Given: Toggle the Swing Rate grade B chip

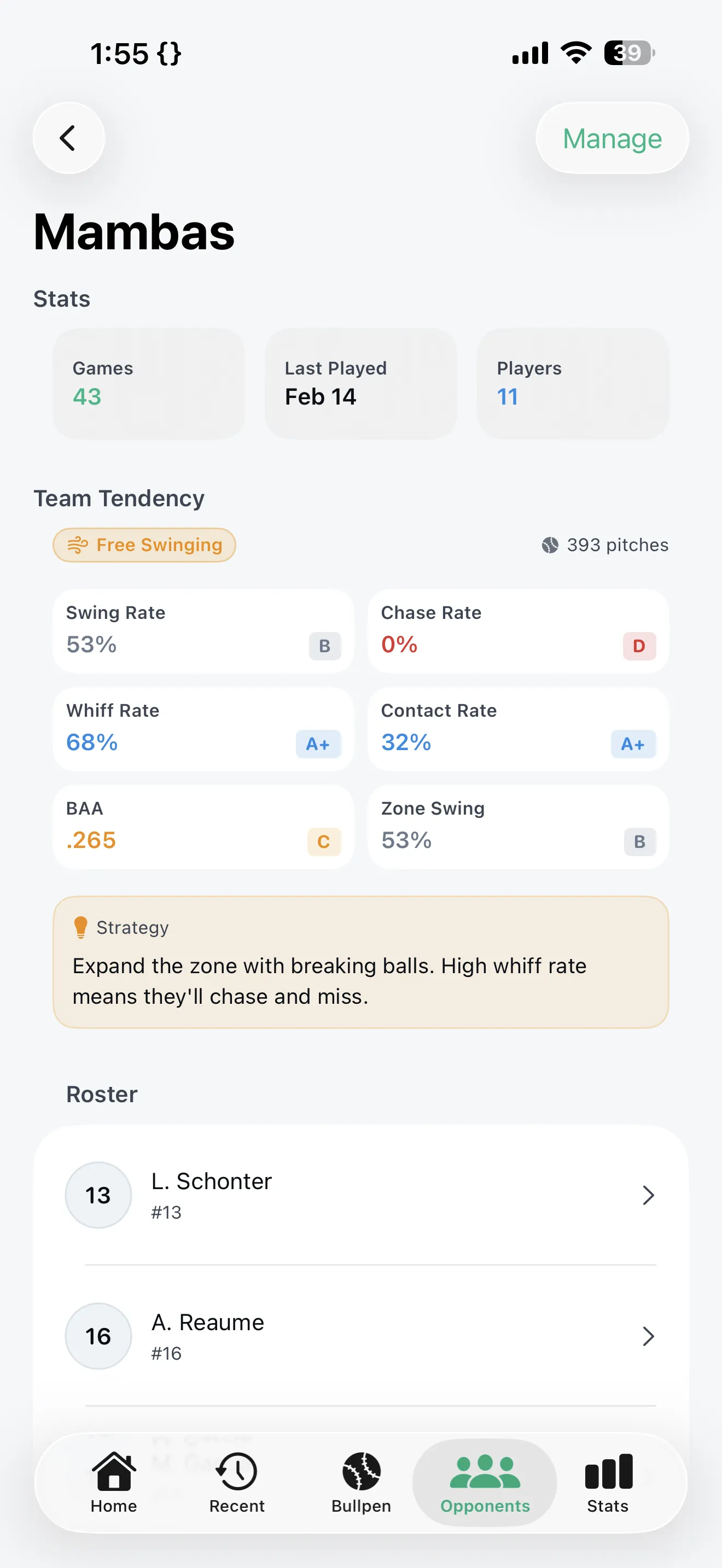Looking at the screenshot, I should pos(324,646).
